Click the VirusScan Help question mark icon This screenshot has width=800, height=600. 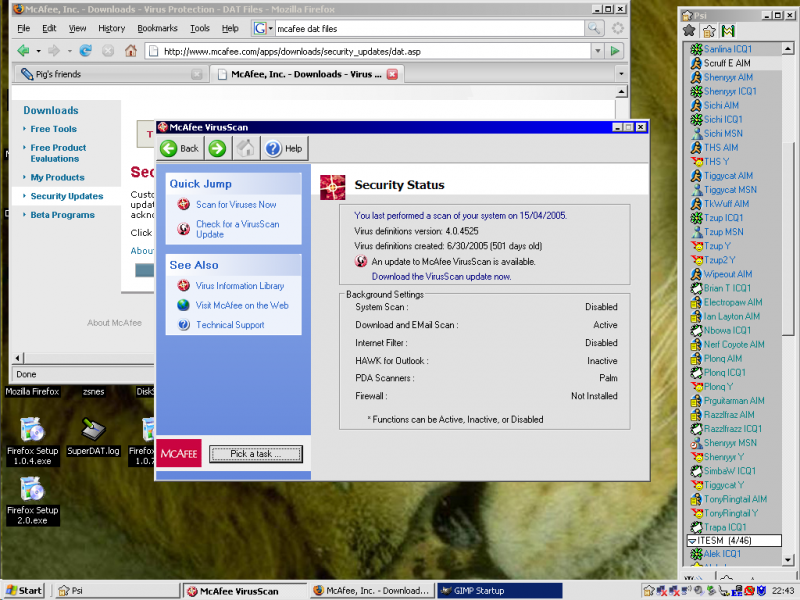tap(272, 149)
